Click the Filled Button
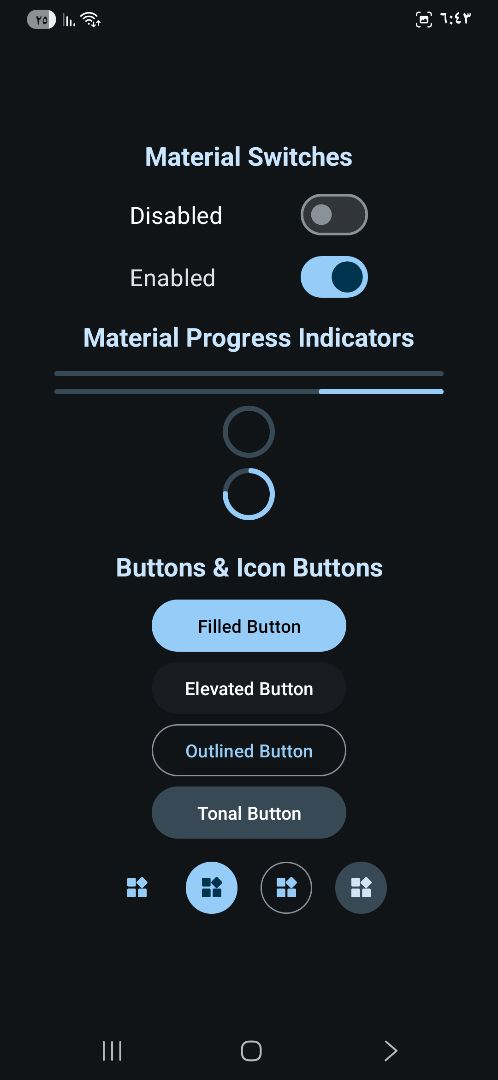Image resolution: width=498 pixels, height=1080 pixels. tap(249, 626)
